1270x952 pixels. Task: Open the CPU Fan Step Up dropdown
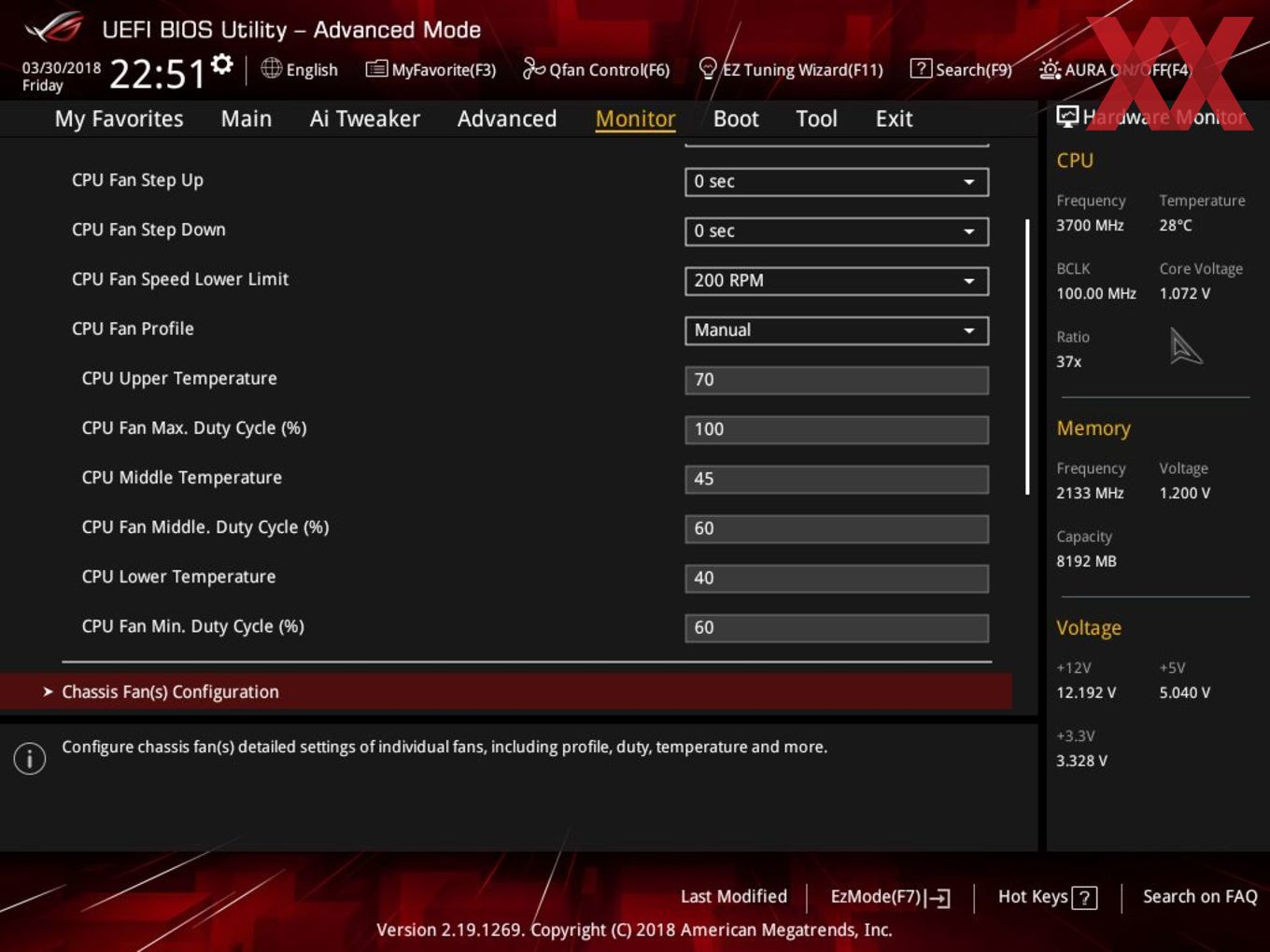pos(837,182)
